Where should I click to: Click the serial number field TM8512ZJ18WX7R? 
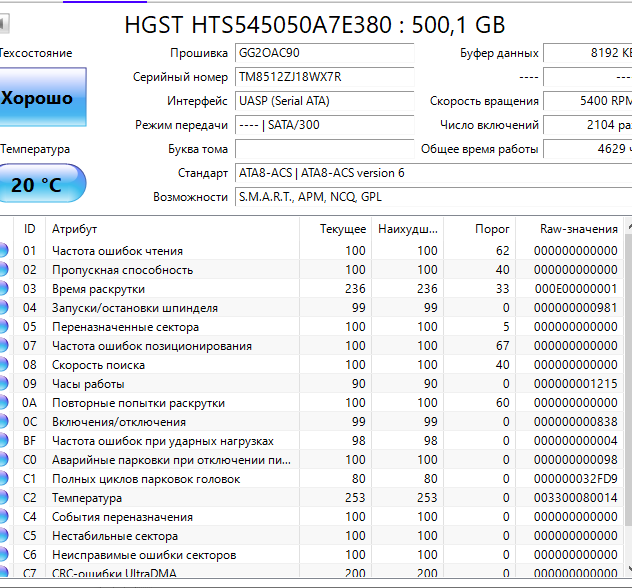coord(323,77)
